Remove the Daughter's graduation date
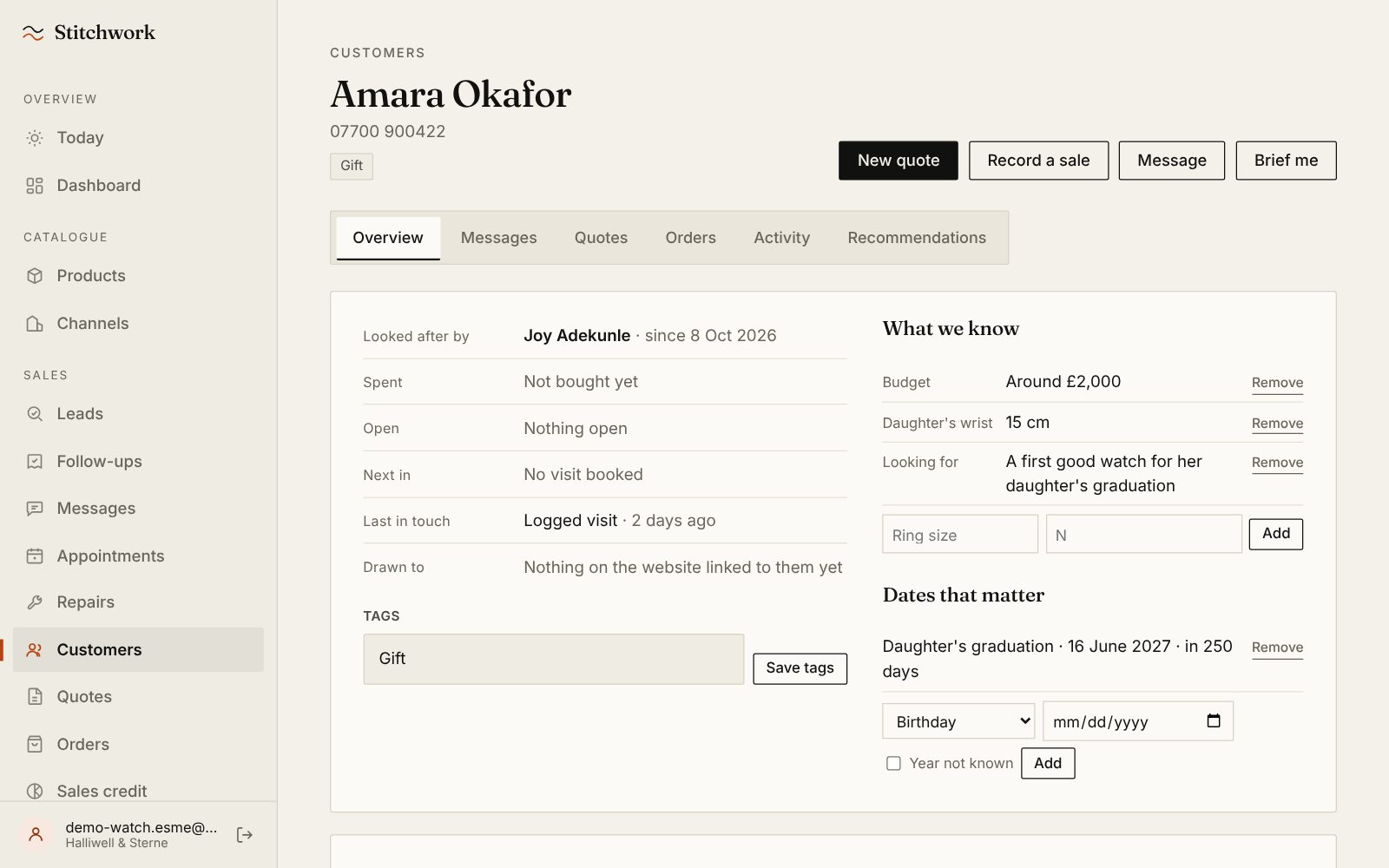Image resolution: width=1389 pixels, height=868 pixels. (1277, 648)
